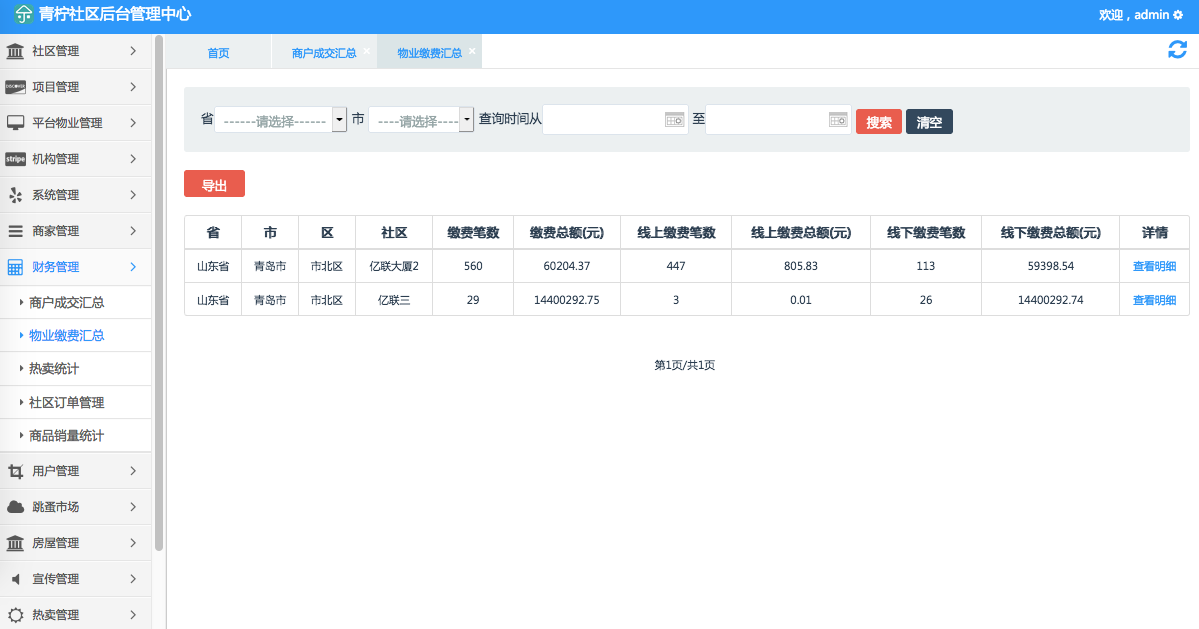
Task: Click the 跳蚤市场 cloud icon
Action: click(15, 507)
